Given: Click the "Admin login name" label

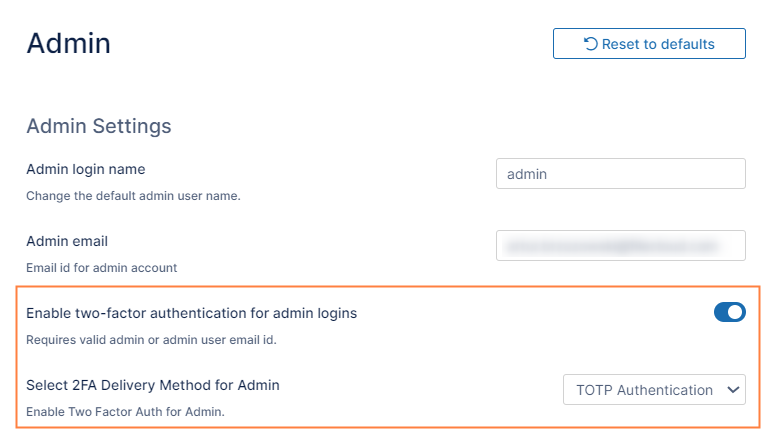Looking at the screenshot, I should 85,169.
